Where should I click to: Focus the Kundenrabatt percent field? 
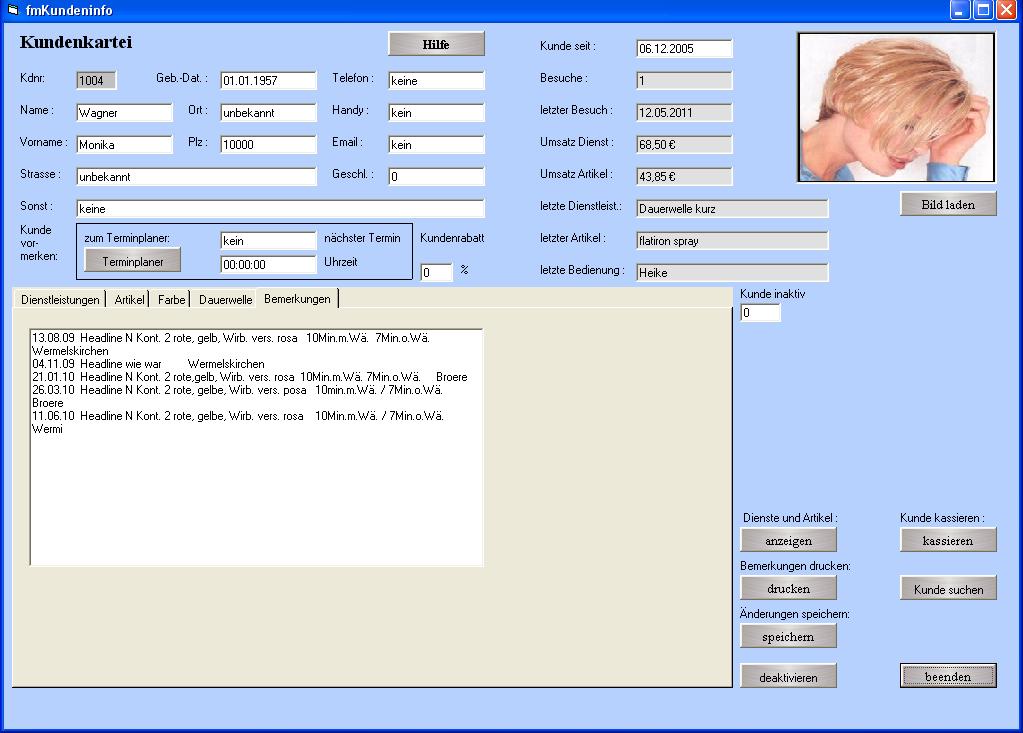(x=436, y=273)
